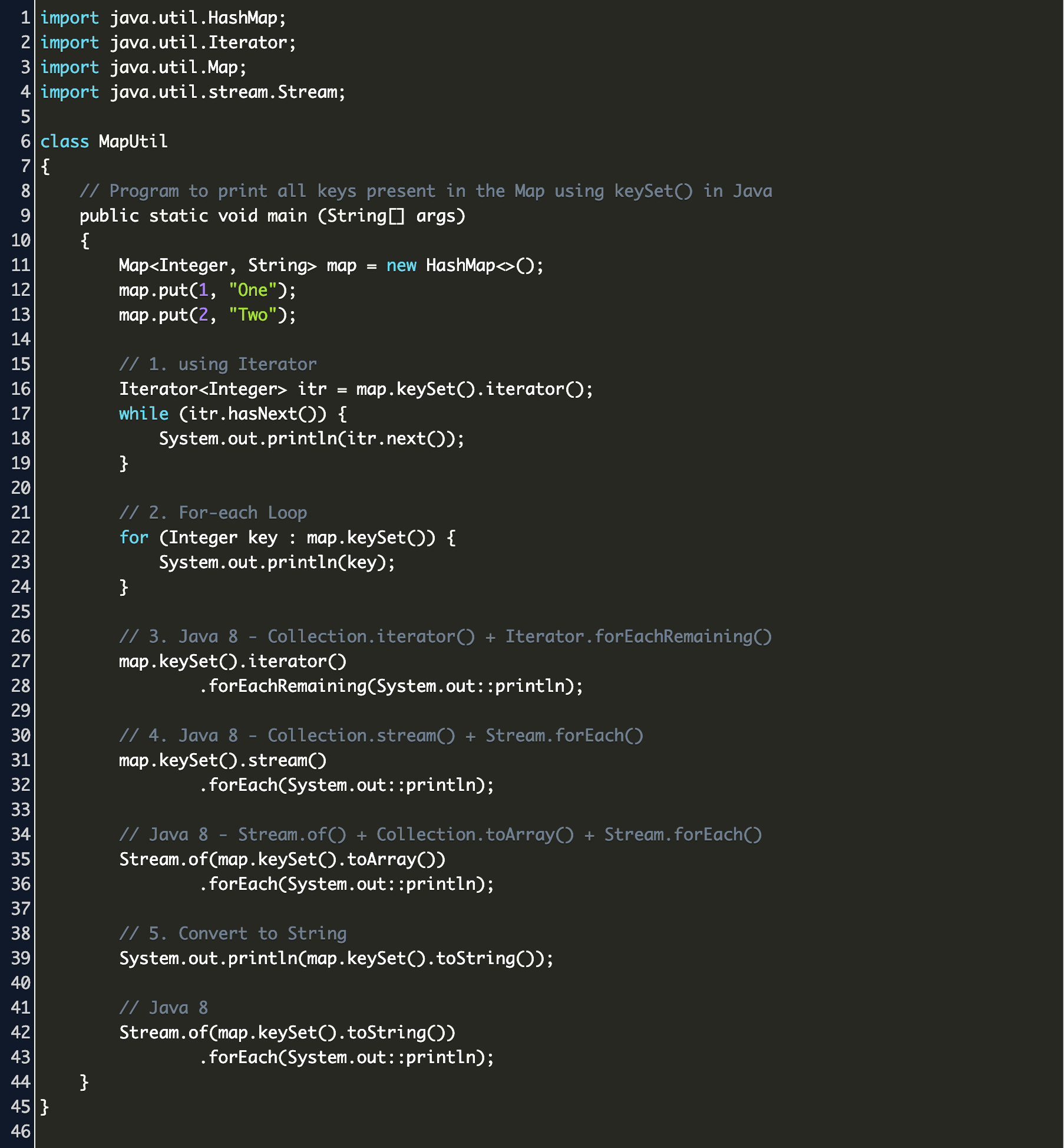Viewport: 1064px width, 1148px height.
Task: Click the 'import java.util.Iterator;' line
Action: click(168, 42)
